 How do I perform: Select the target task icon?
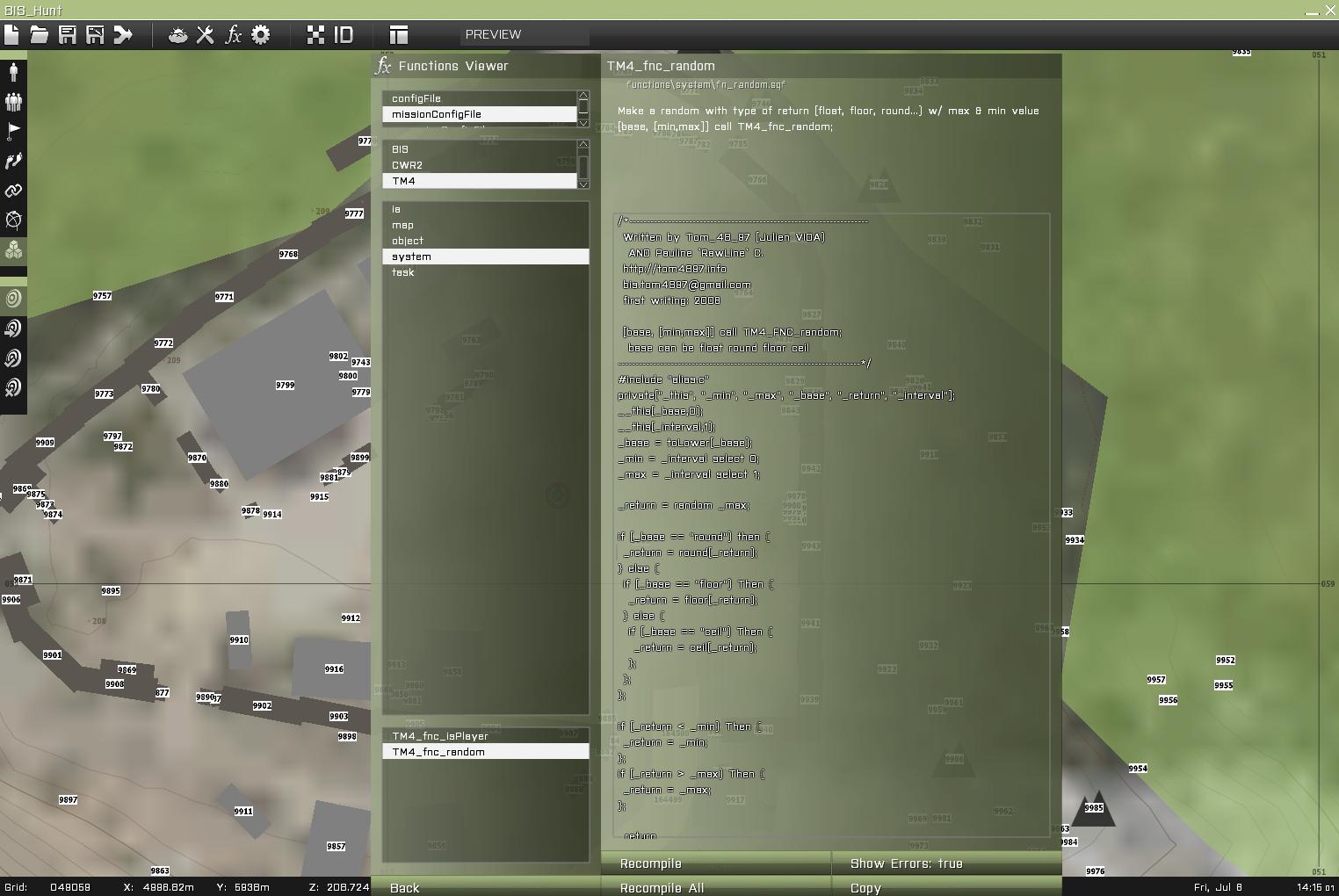13,299
